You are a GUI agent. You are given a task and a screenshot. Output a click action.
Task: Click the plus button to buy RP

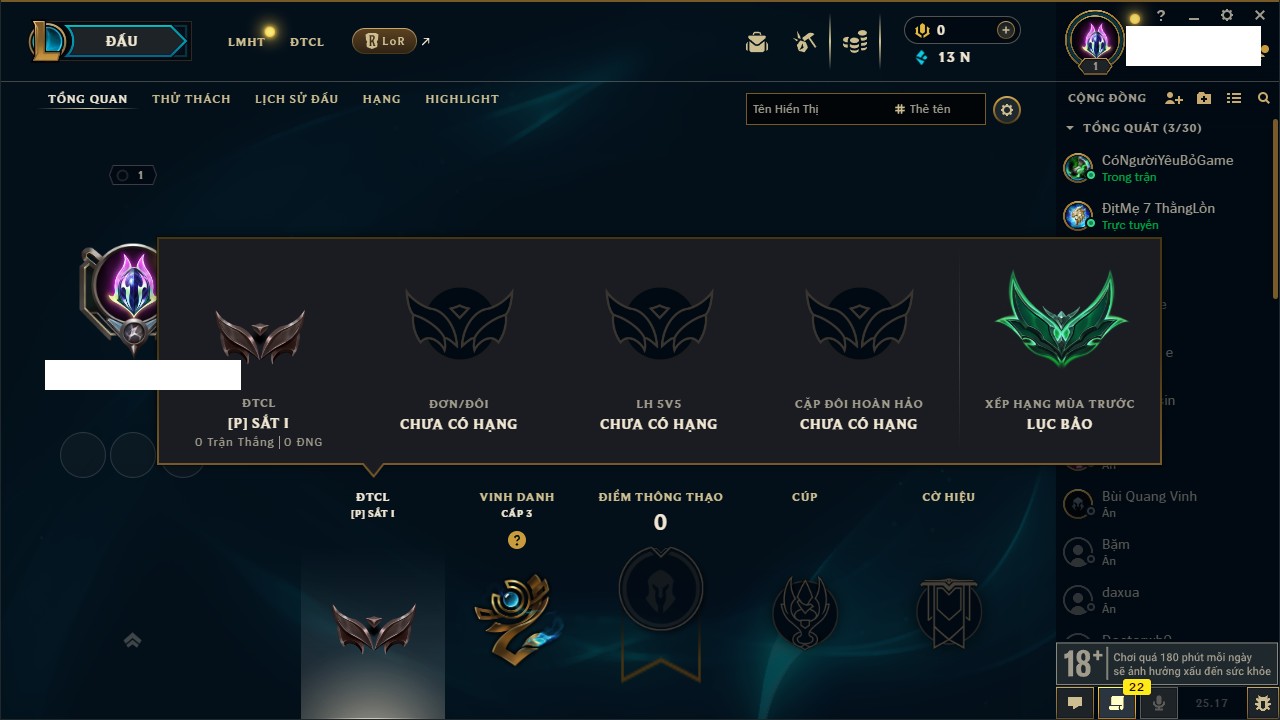(1006, 30)
